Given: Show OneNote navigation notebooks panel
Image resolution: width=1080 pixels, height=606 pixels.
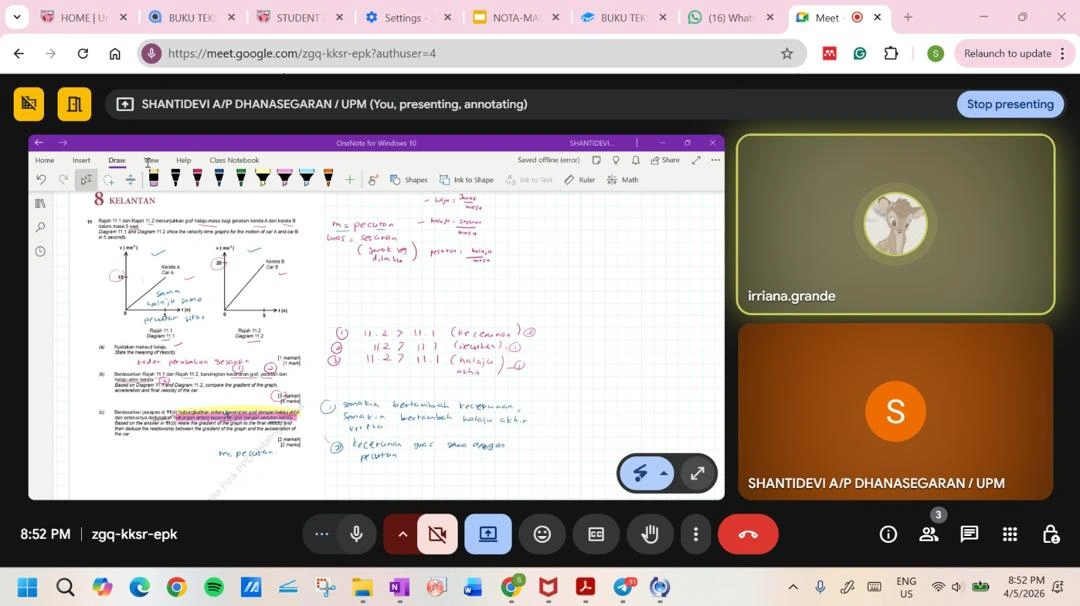Looking at the screenshot, I should click(41, 203).
